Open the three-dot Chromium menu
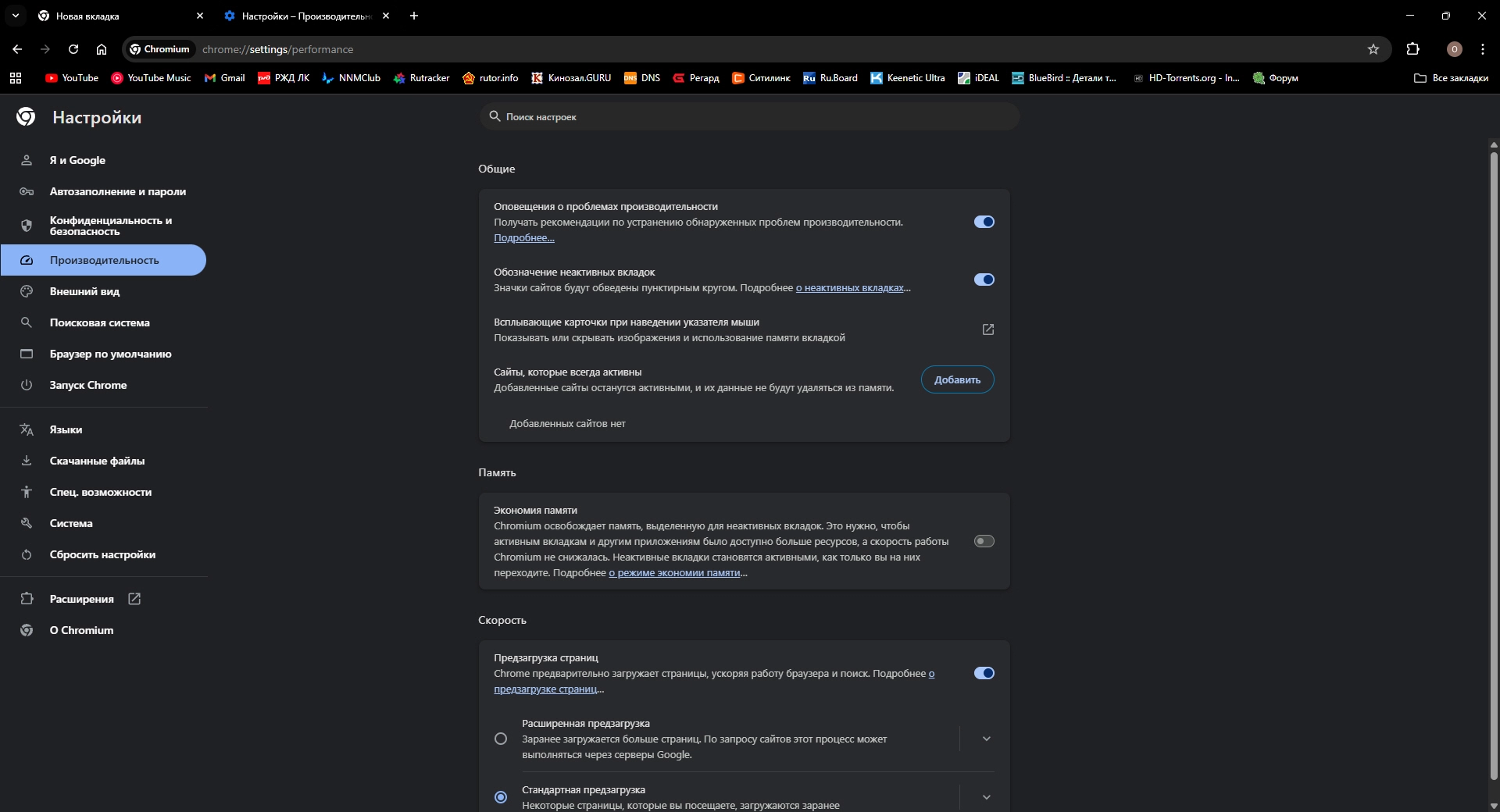Screen dimensions: 1500x812 1483,49
